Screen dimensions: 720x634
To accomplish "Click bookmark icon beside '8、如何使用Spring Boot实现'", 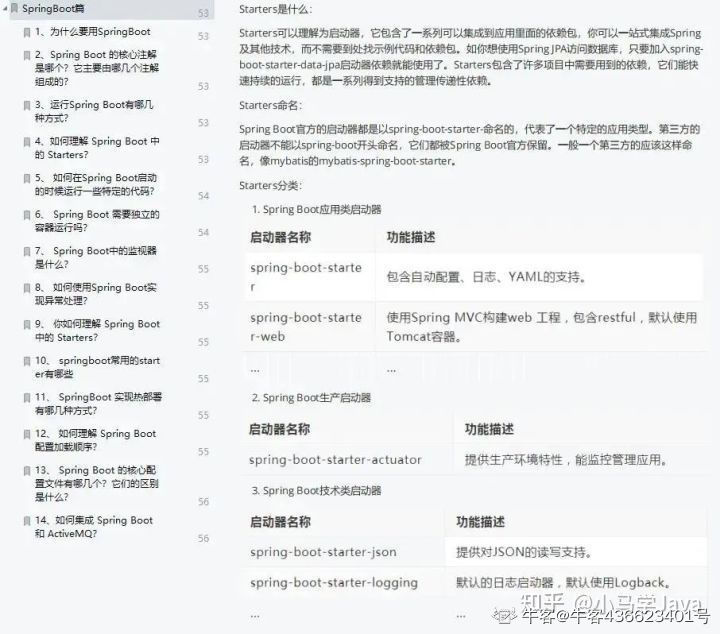I will 27,288.
